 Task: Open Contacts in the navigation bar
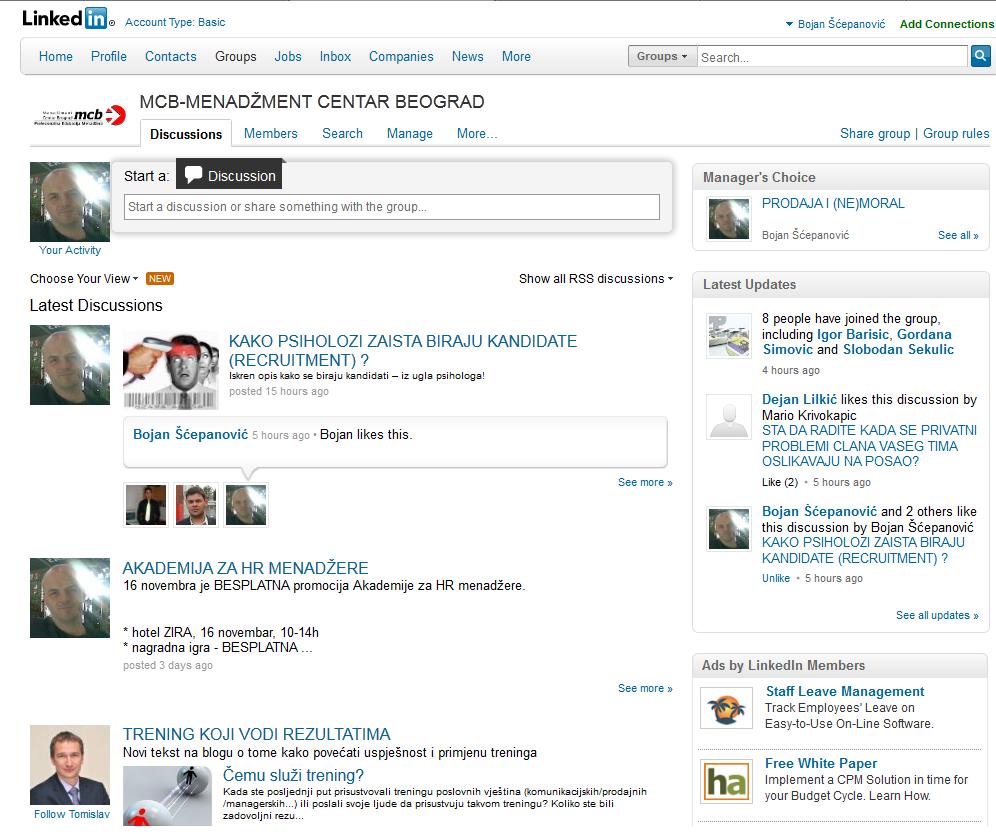171,57
